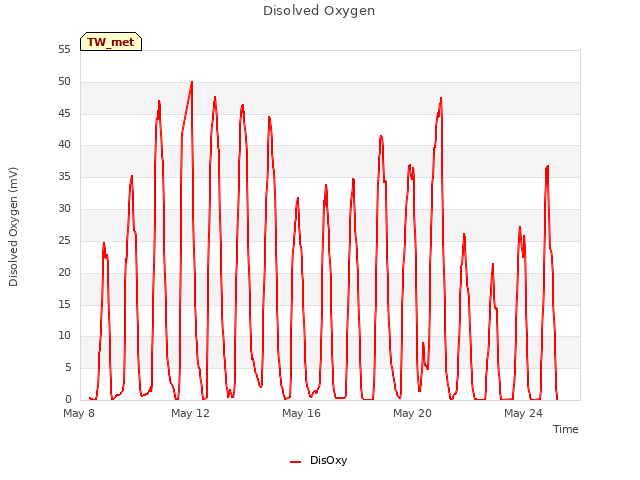
Task: Click the TW_met annotation label
Action: click(111, 42)
